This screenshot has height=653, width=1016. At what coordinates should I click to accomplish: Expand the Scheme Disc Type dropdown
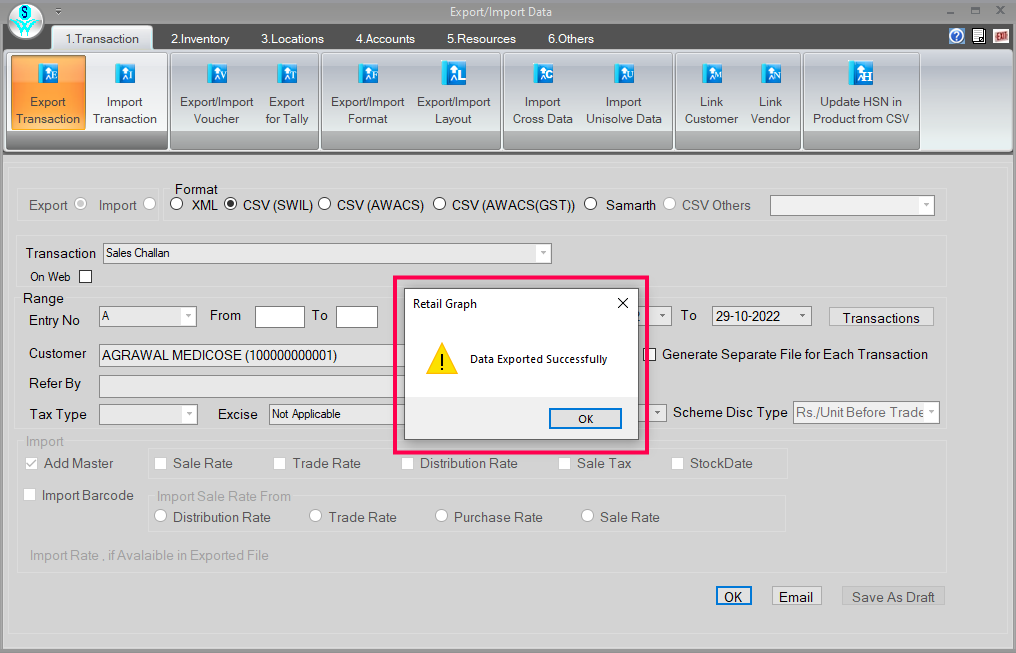pos(931,413)
